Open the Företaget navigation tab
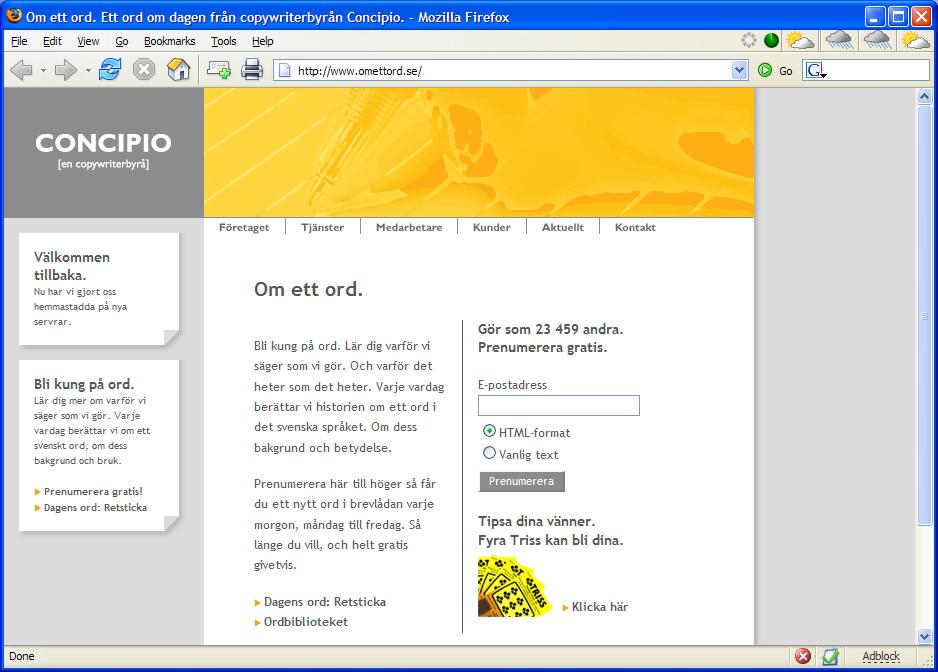This screenshot has height=672, width=938. 244,227
